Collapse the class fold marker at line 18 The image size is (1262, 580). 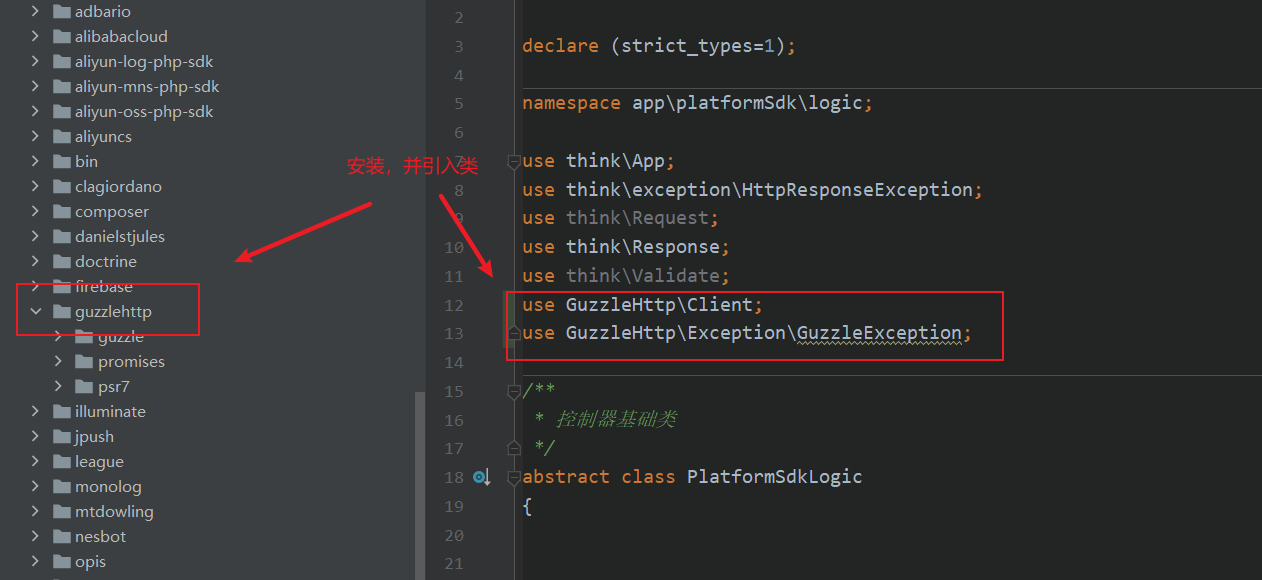pyautogui.click(x=514, y=477)
